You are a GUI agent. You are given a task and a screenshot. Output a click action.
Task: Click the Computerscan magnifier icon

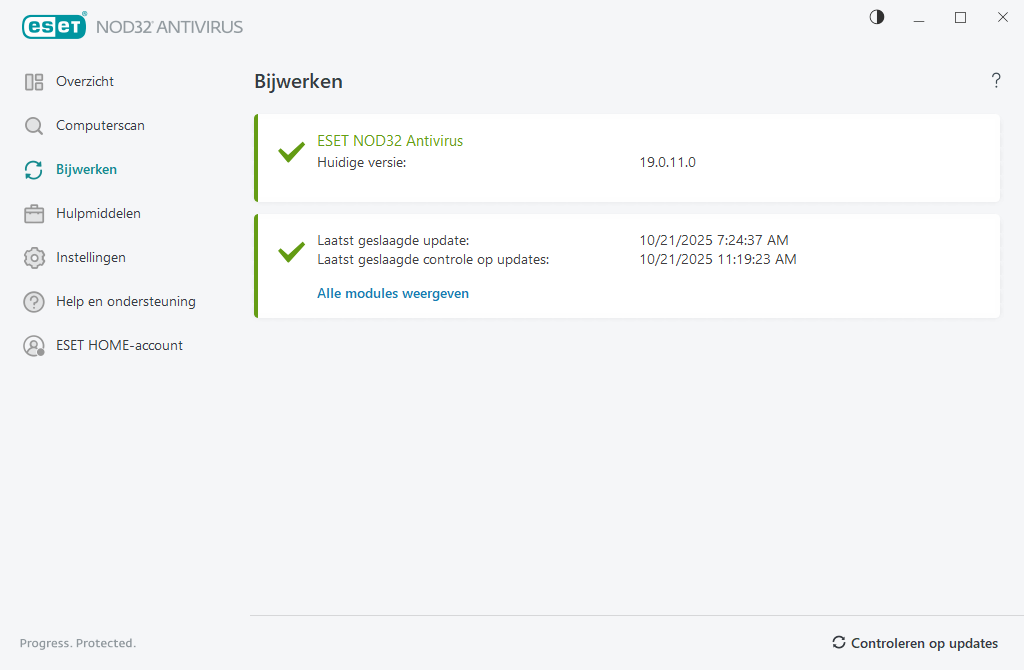click(34, 126)
